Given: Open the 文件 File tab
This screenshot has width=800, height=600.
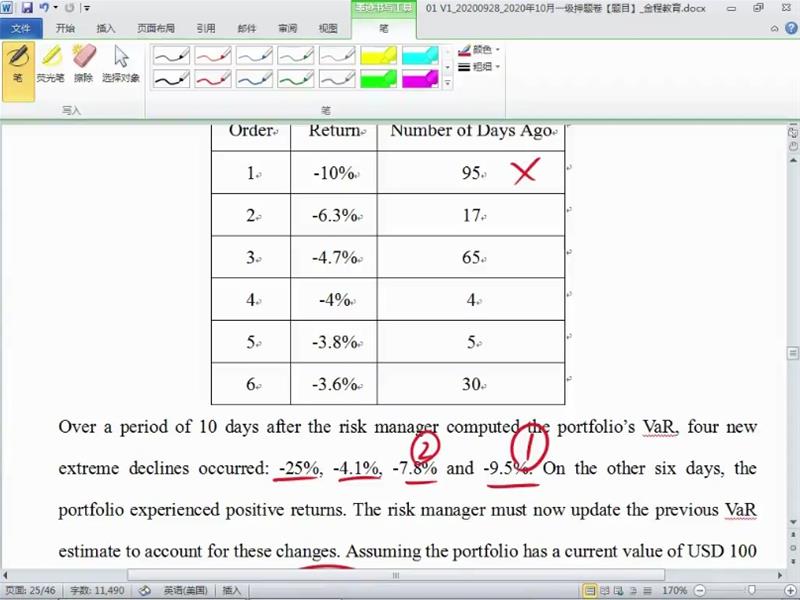Looking at the screenshot, I should [21, 29].
